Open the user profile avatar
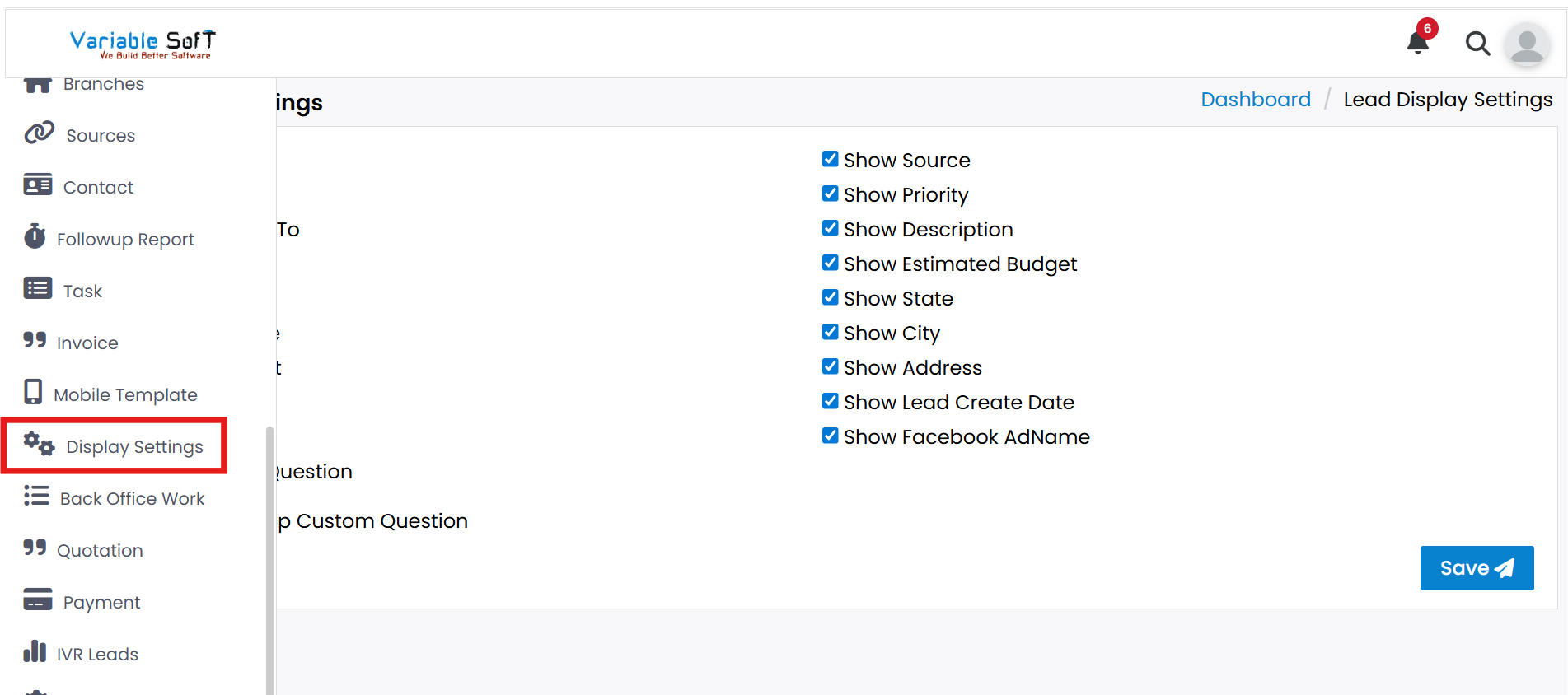The width and height of the screenshot is (1568, 695). [1527, 44]
